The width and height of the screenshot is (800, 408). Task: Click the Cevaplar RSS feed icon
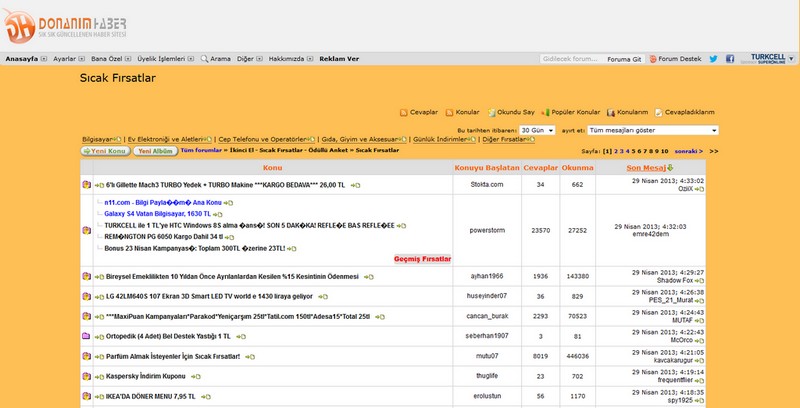click(x=404, y=113)
